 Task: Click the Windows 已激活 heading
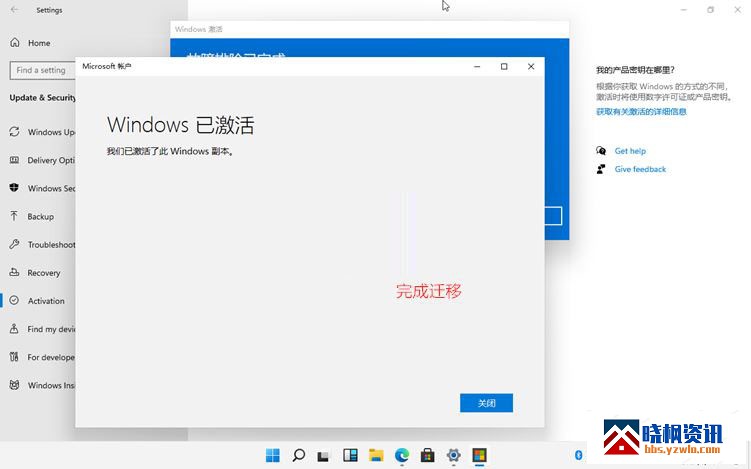(181, 125)
